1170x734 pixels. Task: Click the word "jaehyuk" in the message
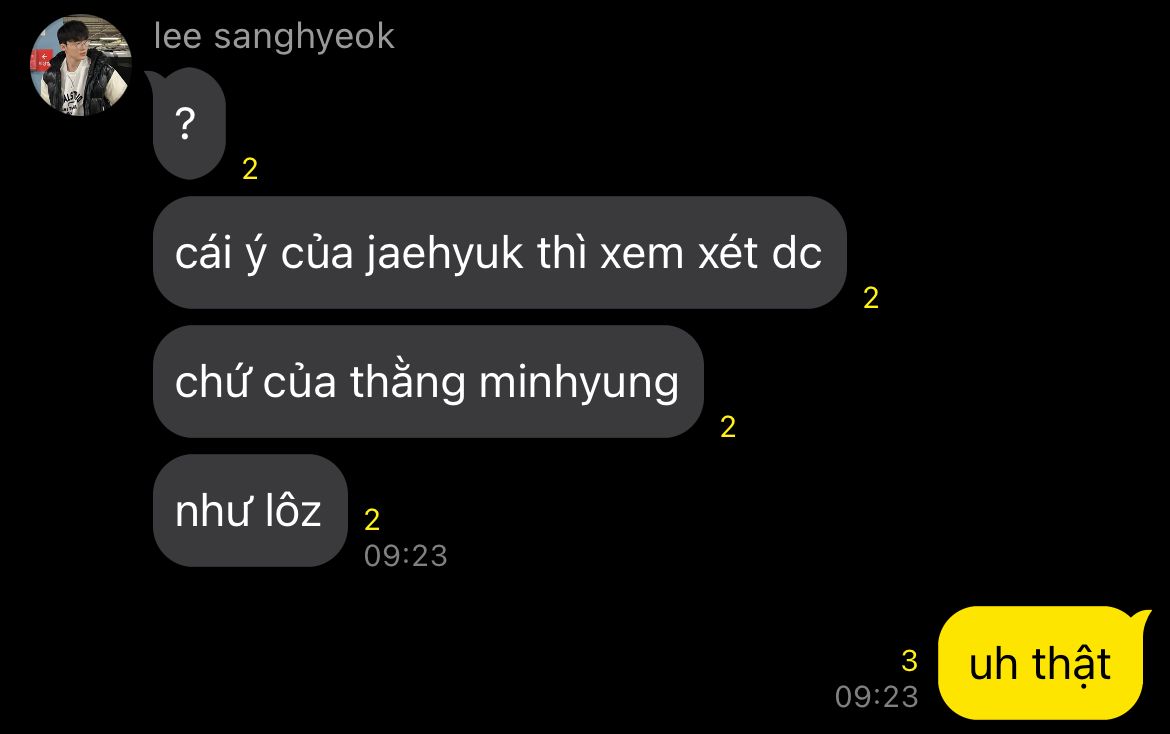click(444, 254)
